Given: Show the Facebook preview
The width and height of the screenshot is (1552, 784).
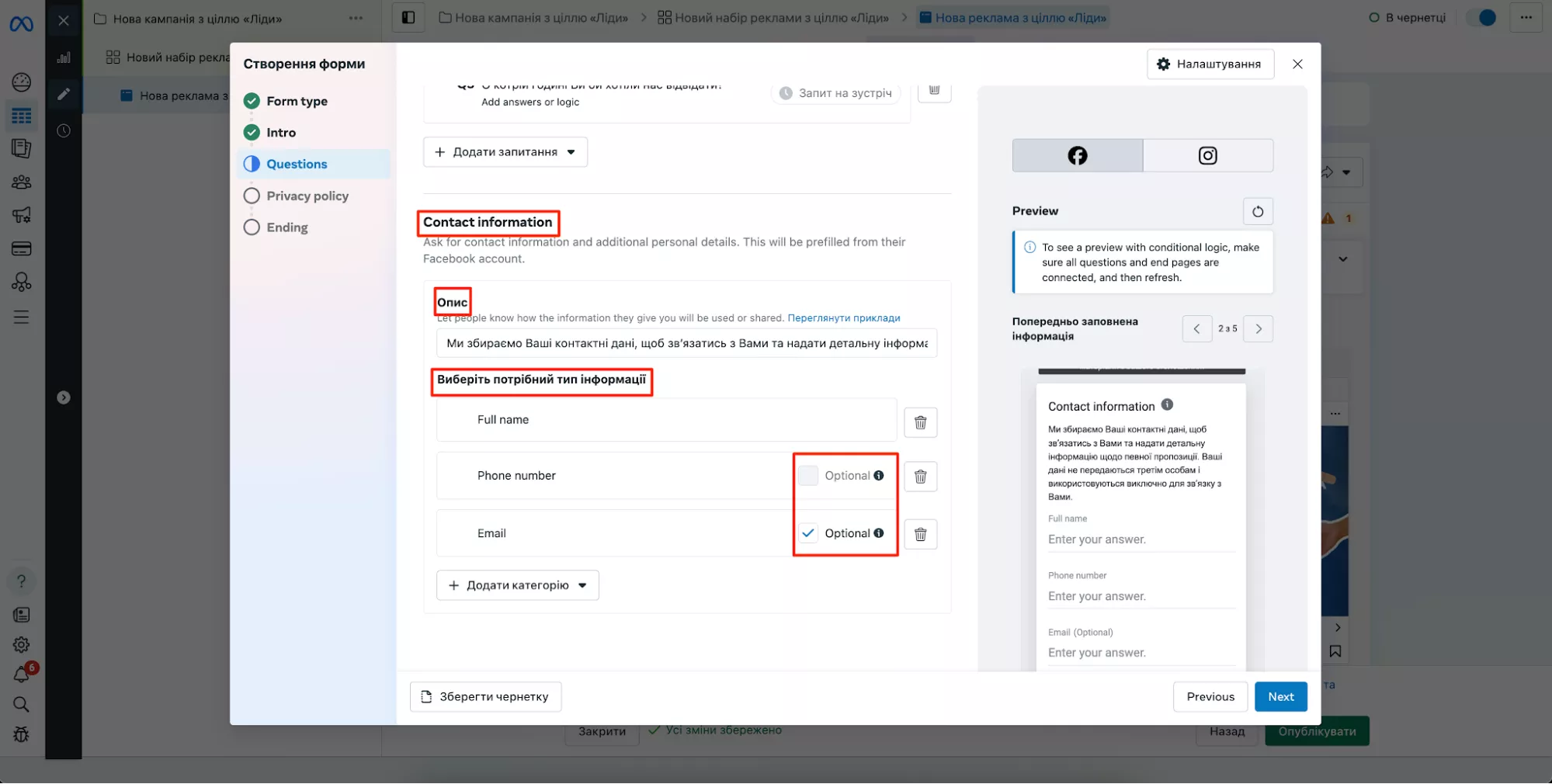Looking at the screenshot, I should (1077, 155).
